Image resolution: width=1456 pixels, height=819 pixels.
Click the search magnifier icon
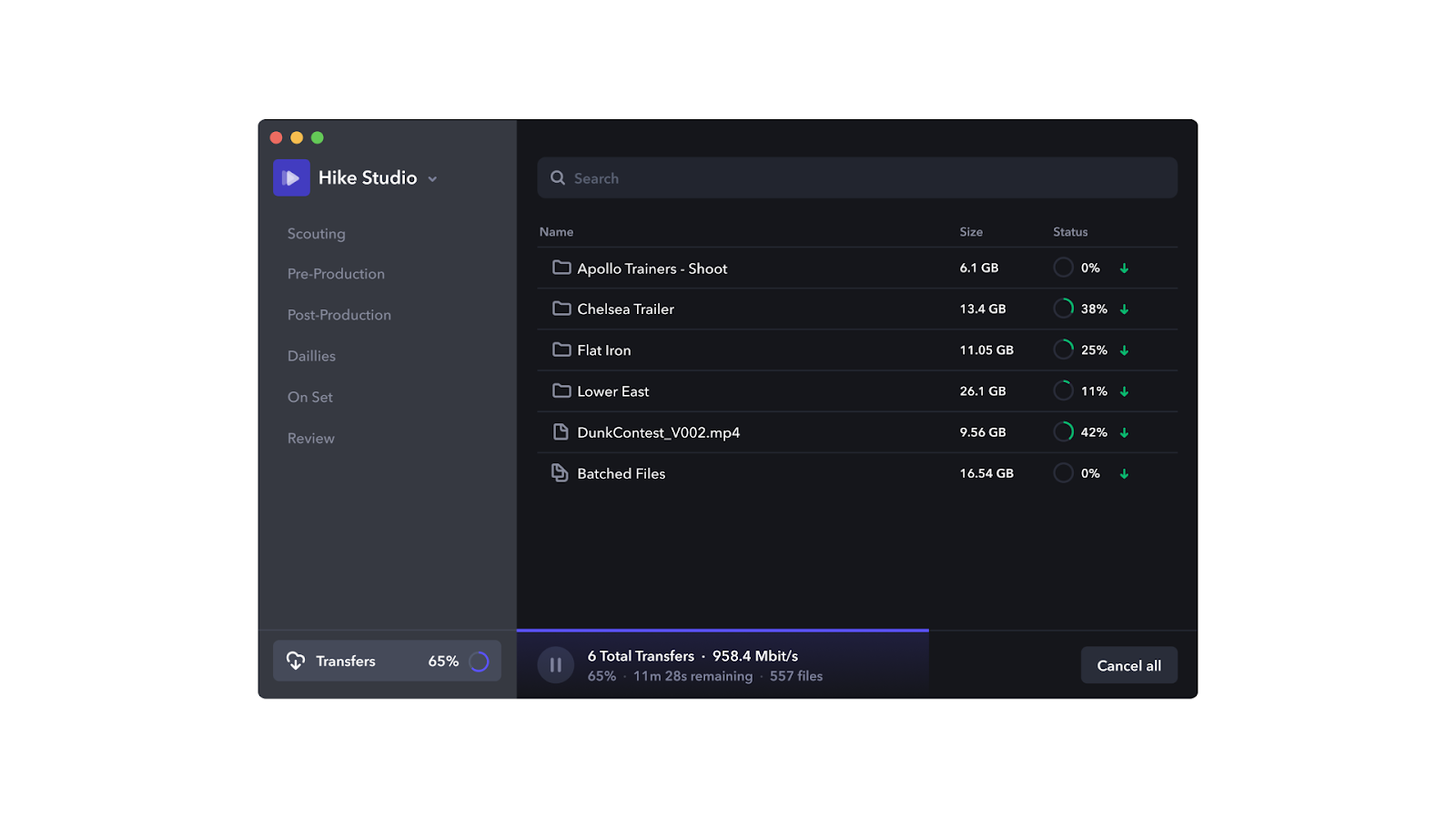coord(558,178)
